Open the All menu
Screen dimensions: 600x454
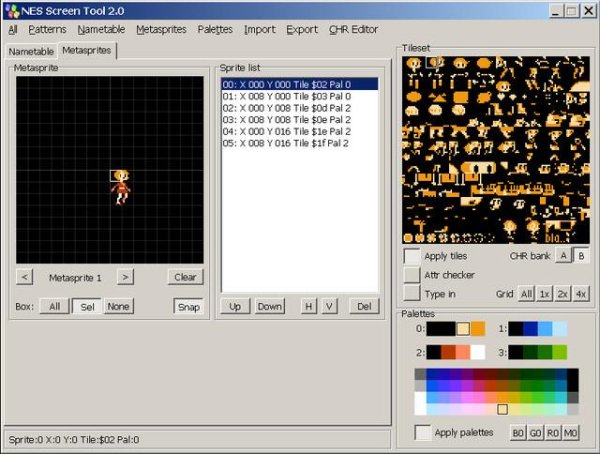(x=13, y=29)
